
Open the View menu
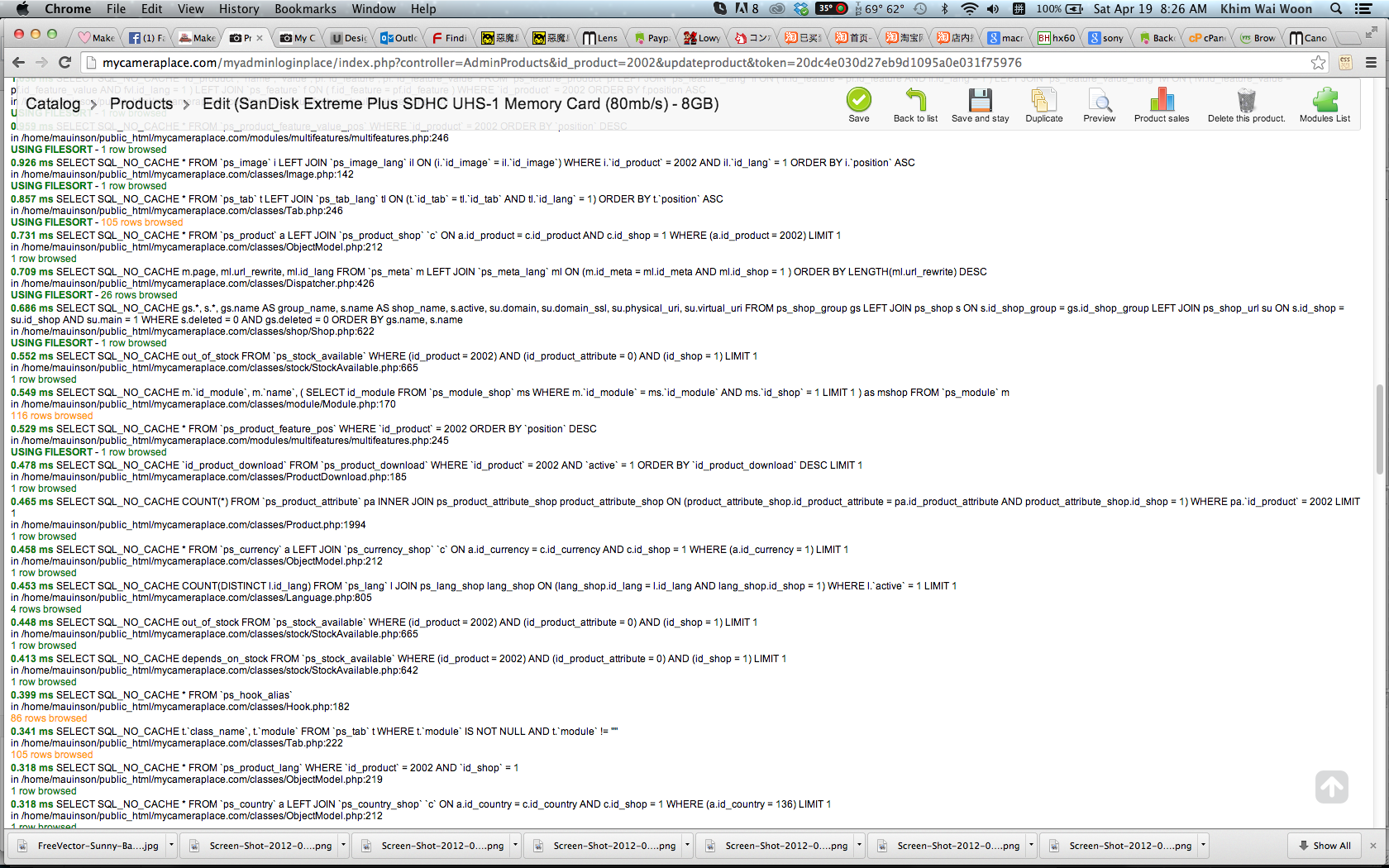point(190,9)
